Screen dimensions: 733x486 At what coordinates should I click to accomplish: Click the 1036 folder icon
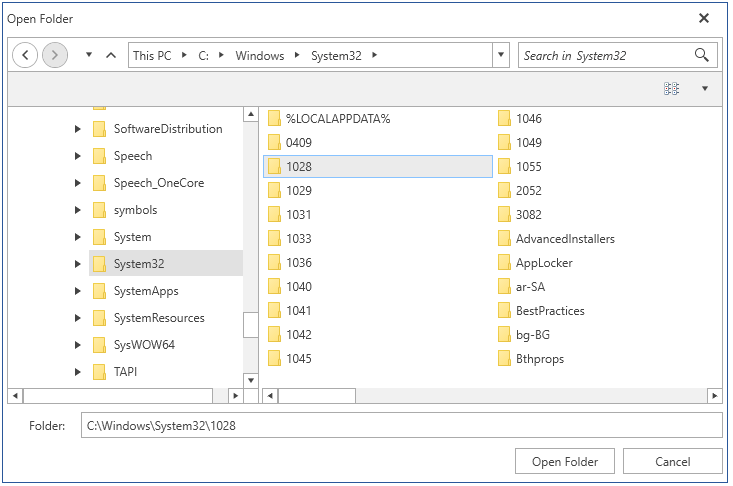274,263
